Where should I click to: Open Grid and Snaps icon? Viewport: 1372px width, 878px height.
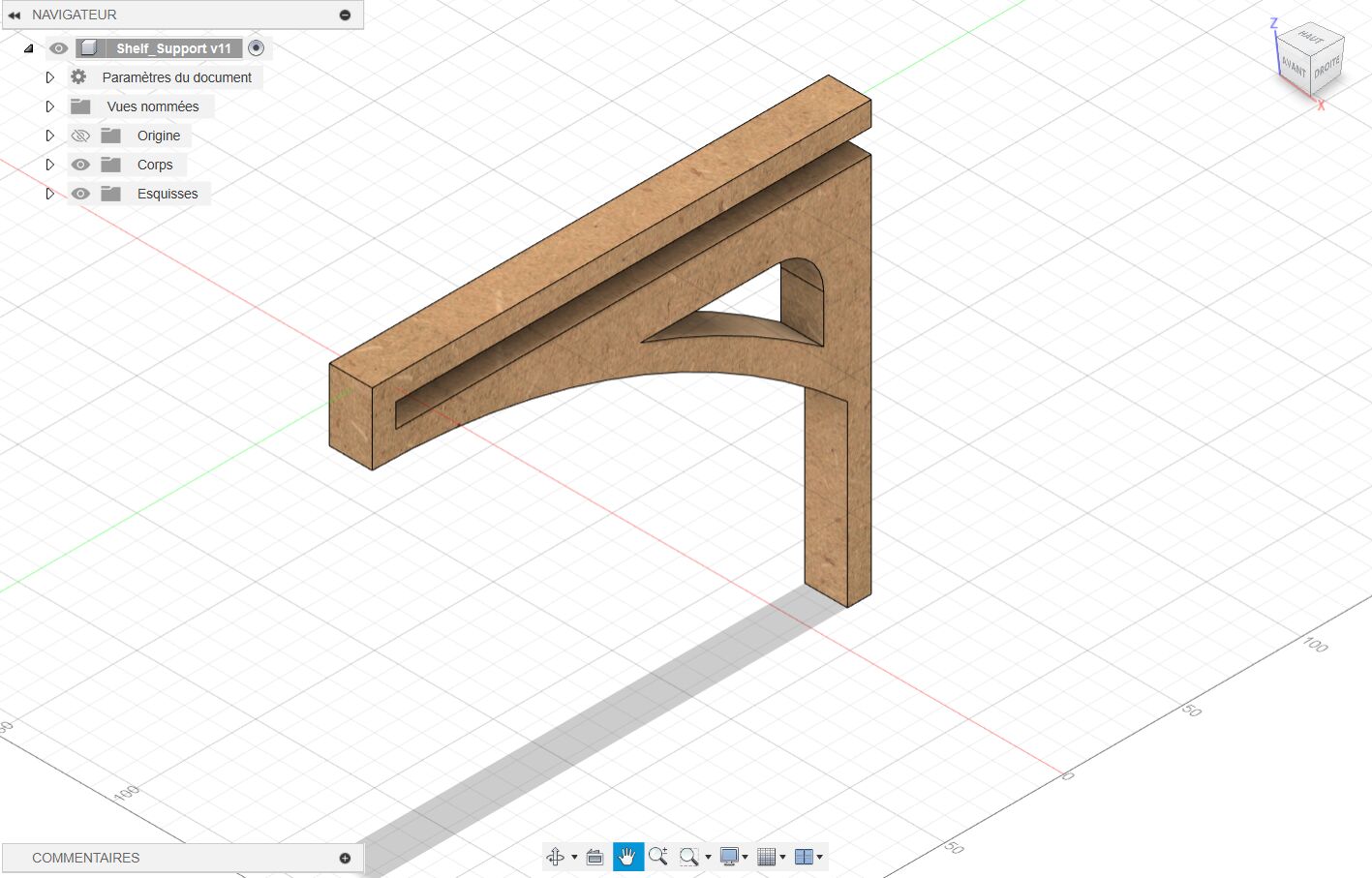click(x=767, y=857)
